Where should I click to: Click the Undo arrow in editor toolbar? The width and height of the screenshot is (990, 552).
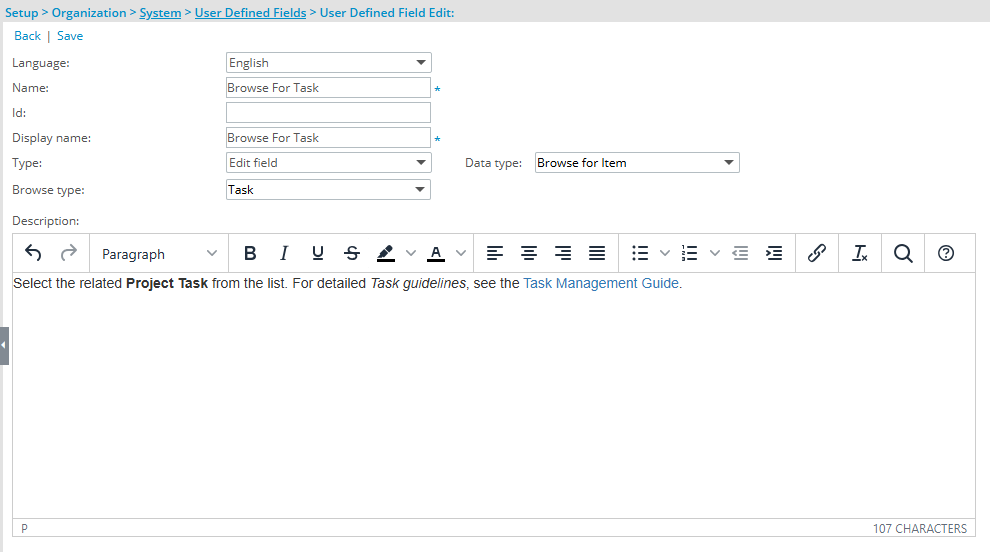click(x=33, y=254)
